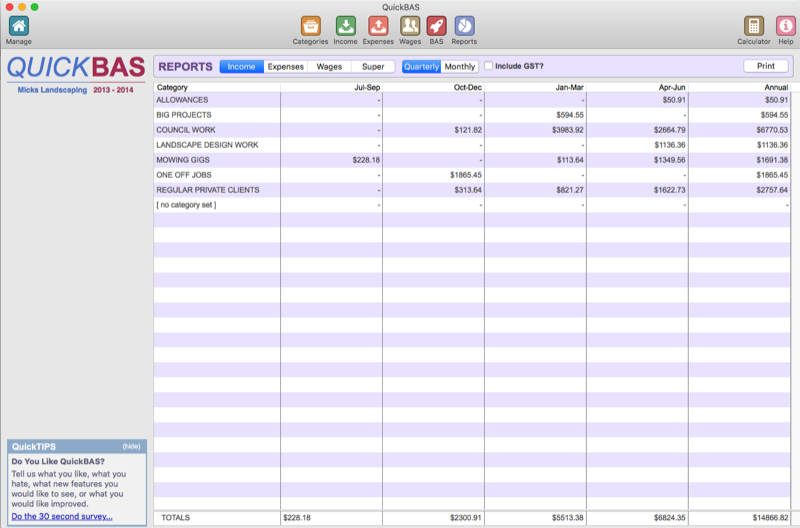
Task: Open the Reports pie chart icon
Action: pyautogui.click(x=464, y=26)
